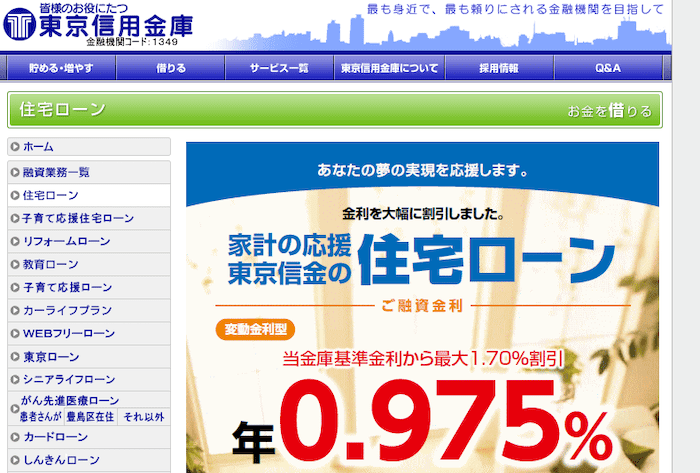
Task: Open カーライフプラン in the sidebar
Action: [x=89, y=310]
